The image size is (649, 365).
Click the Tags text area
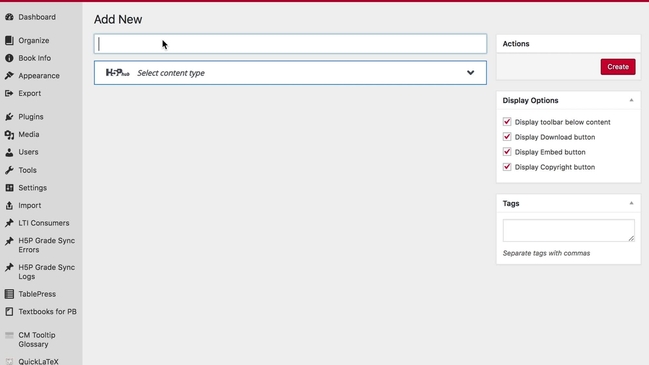(568, 231)
